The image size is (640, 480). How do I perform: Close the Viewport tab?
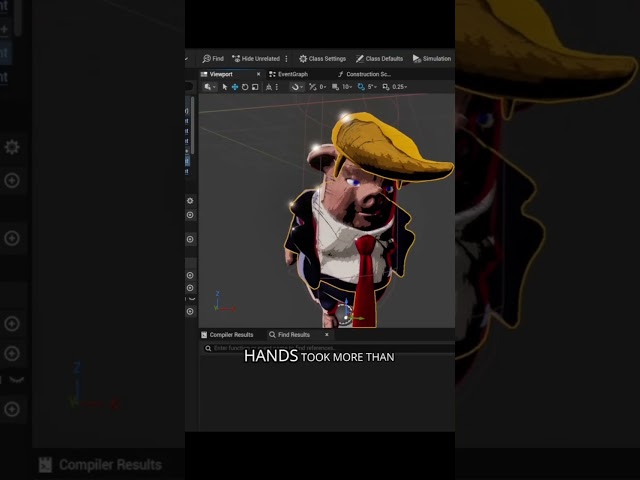[x=258, y=74]
